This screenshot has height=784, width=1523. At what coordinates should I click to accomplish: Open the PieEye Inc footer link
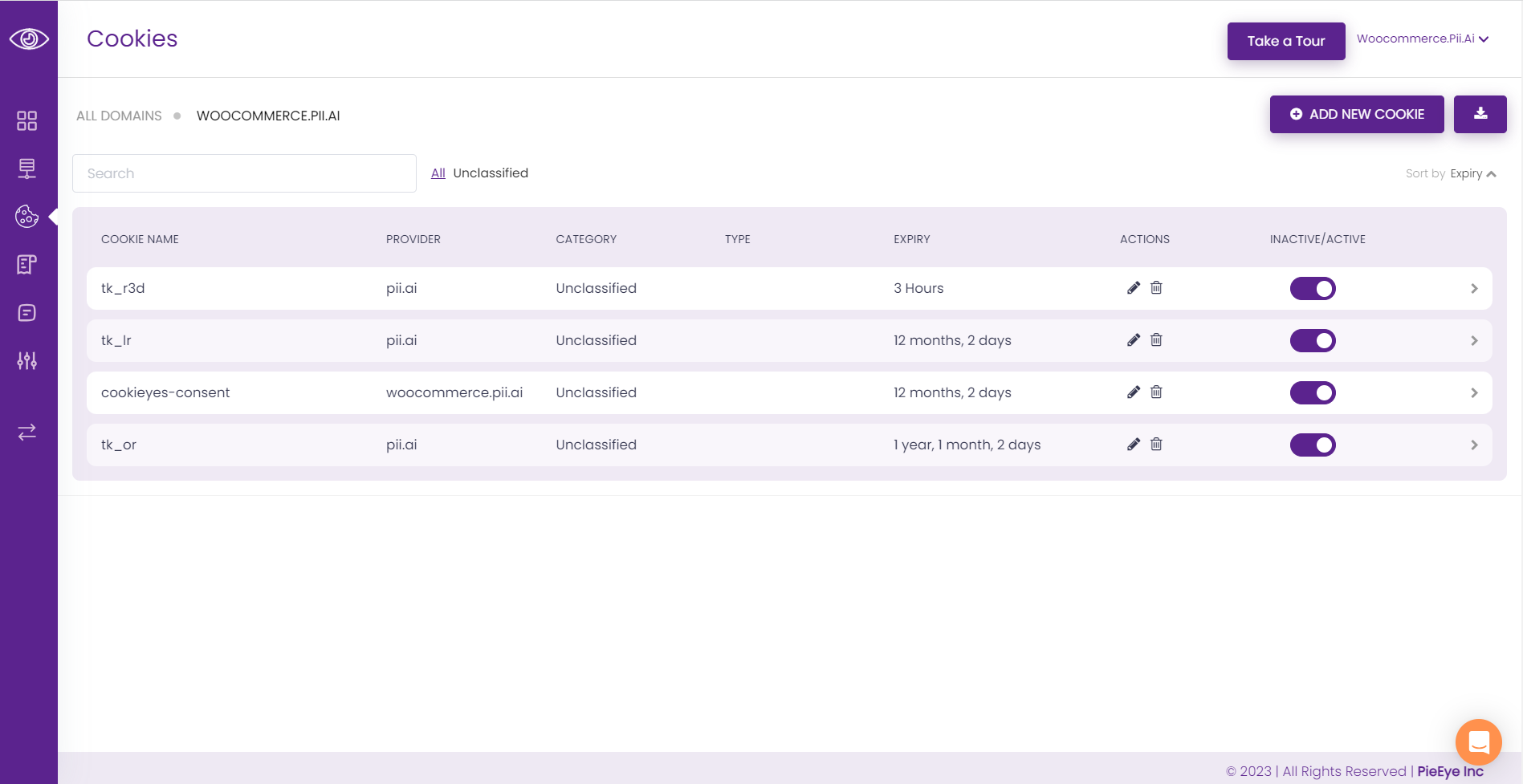(x=1450, y=771)
